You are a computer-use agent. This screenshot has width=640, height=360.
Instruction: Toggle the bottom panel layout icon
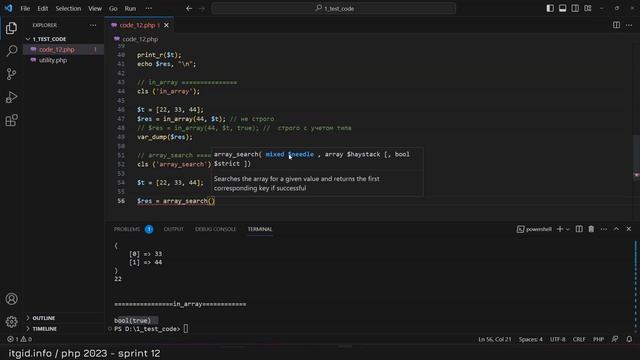pos(562,8)
